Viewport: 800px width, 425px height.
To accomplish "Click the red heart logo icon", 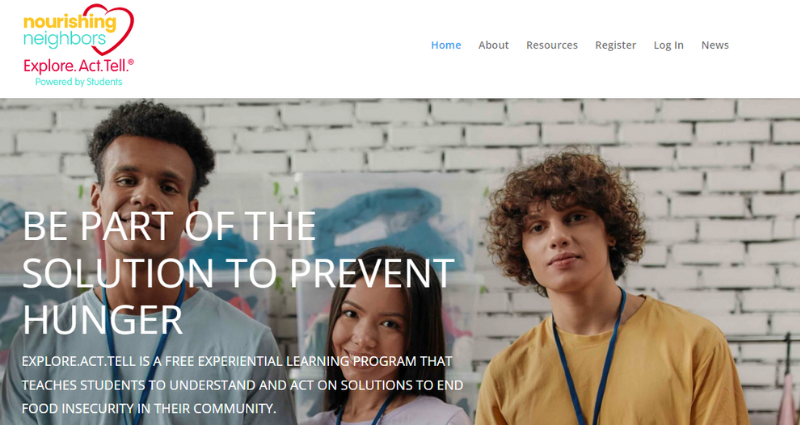I will (110, 26).
